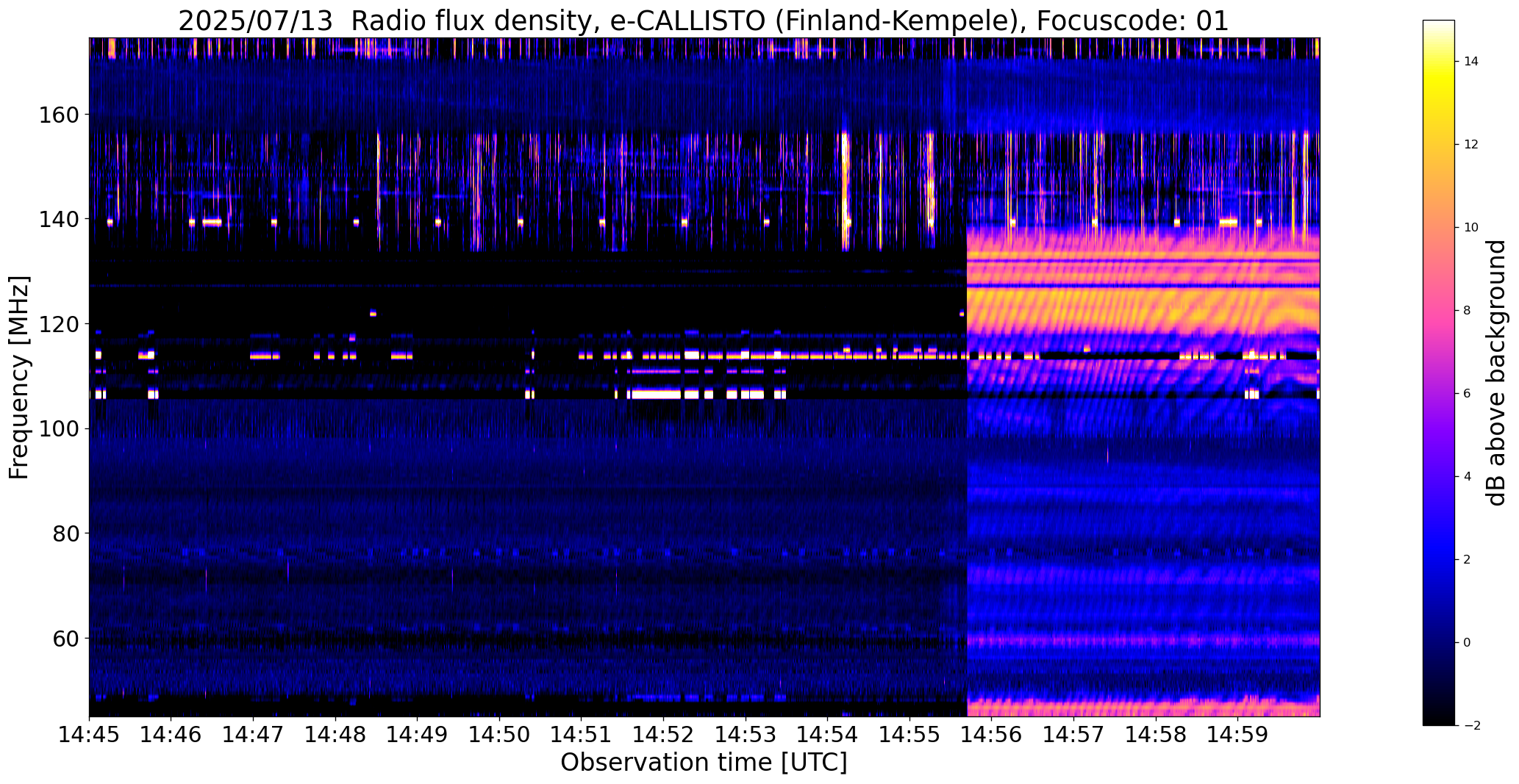
Task: Click the 14:57 time tick label
Action: tap(1073, 734)
